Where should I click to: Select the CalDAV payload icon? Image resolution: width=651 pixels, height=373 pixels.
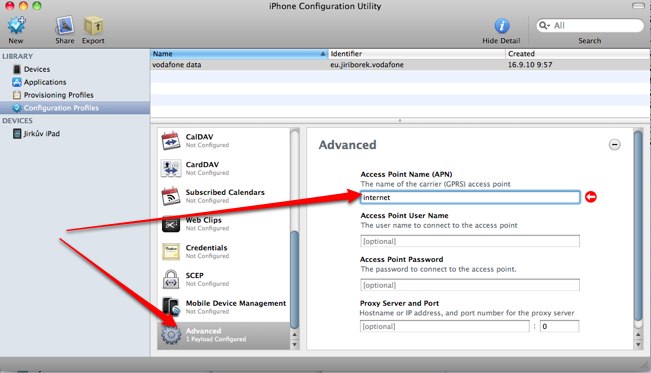point(171,141)
